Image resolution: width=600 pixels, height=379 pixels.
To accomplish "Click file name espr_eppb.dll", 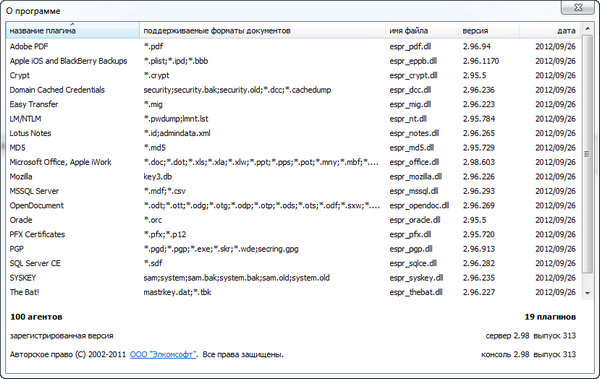I will (413, 61).
